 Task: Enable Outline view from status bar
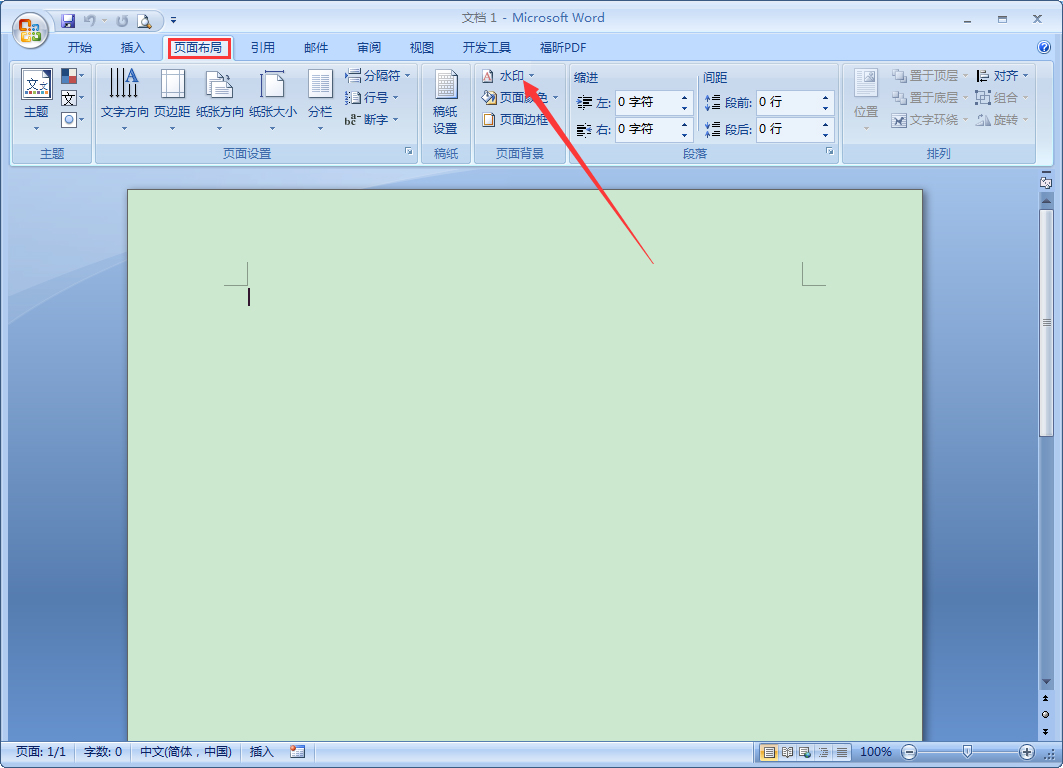click(821, 751)
